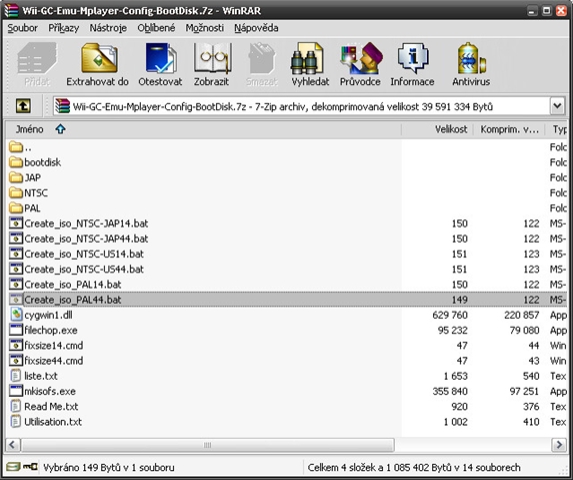
Task: Click size value 629 760
Action: pos(450,315)
